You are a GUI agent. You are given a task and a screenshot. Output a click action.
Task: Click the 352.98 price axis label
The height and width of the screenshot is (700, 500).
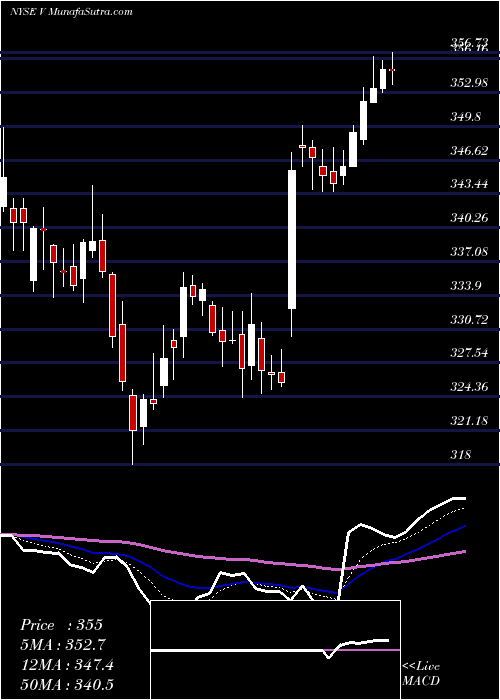click(469, 83)
